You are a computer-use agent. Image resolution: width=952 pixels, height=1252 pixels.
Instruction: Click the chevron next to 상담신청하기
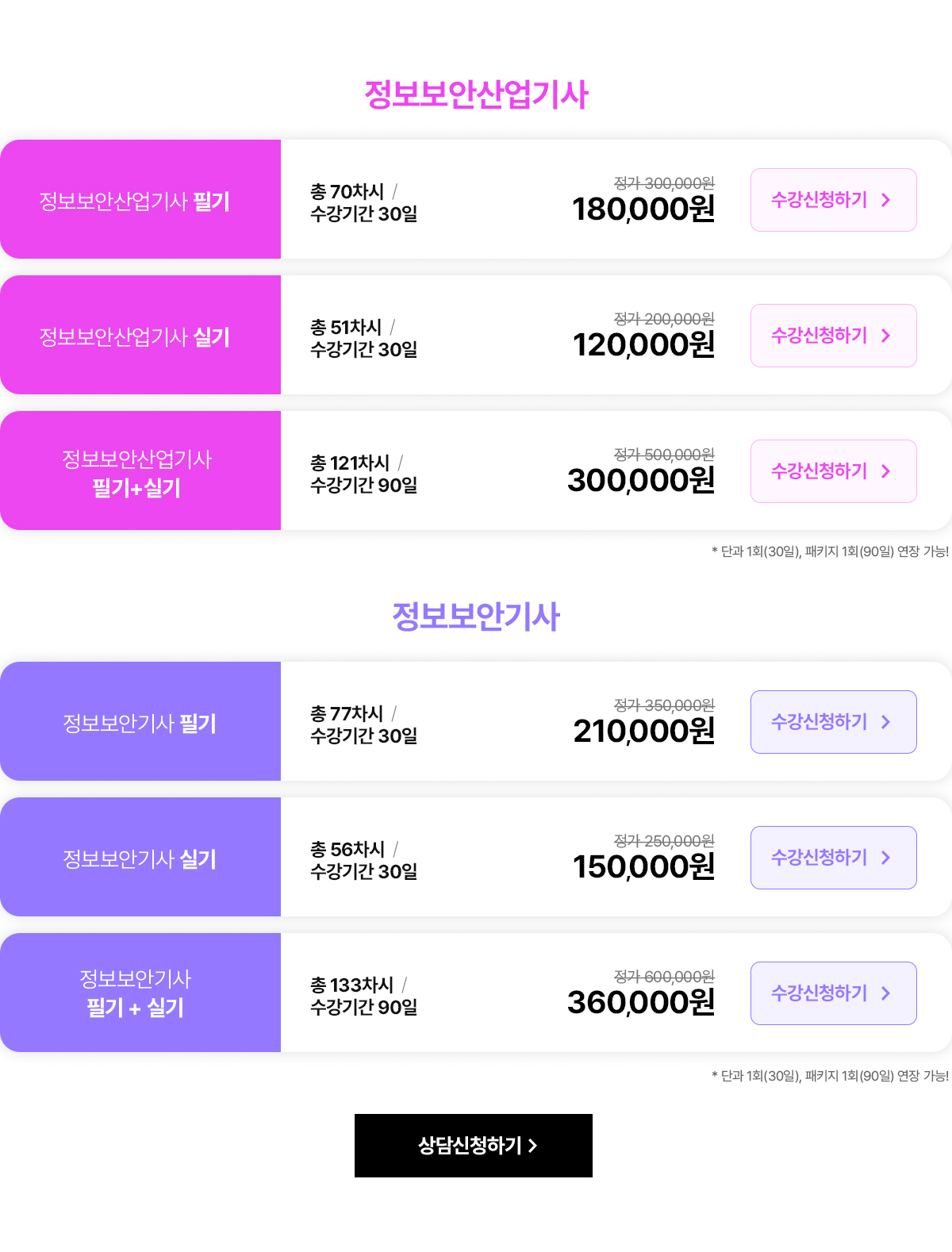(533, 1146)
